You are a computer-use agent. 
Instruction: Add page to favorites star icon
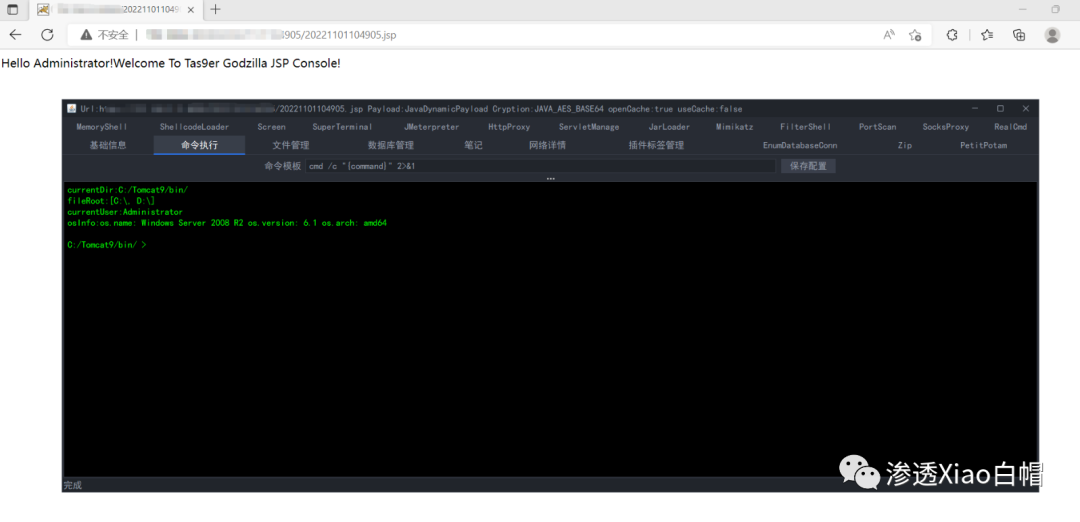[915, 35]
